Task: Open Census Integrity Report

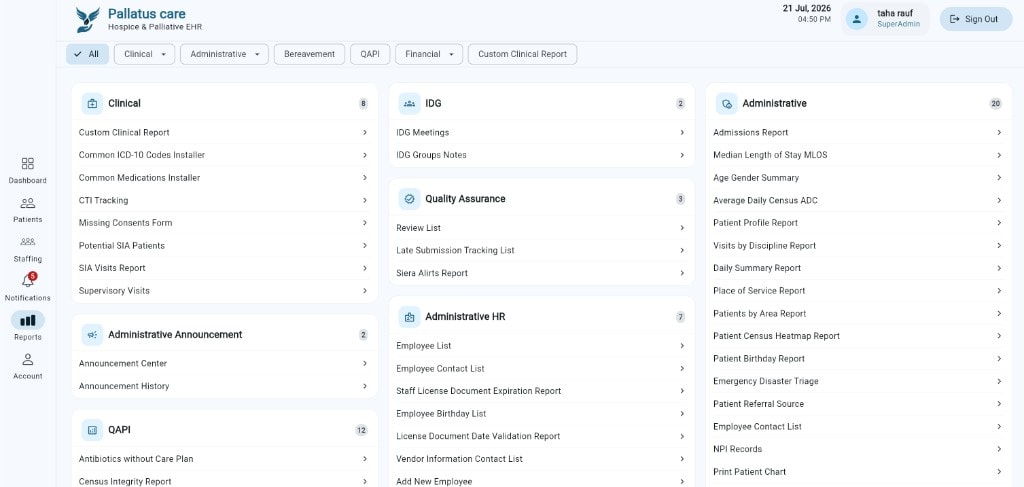Action: (225, 481)
